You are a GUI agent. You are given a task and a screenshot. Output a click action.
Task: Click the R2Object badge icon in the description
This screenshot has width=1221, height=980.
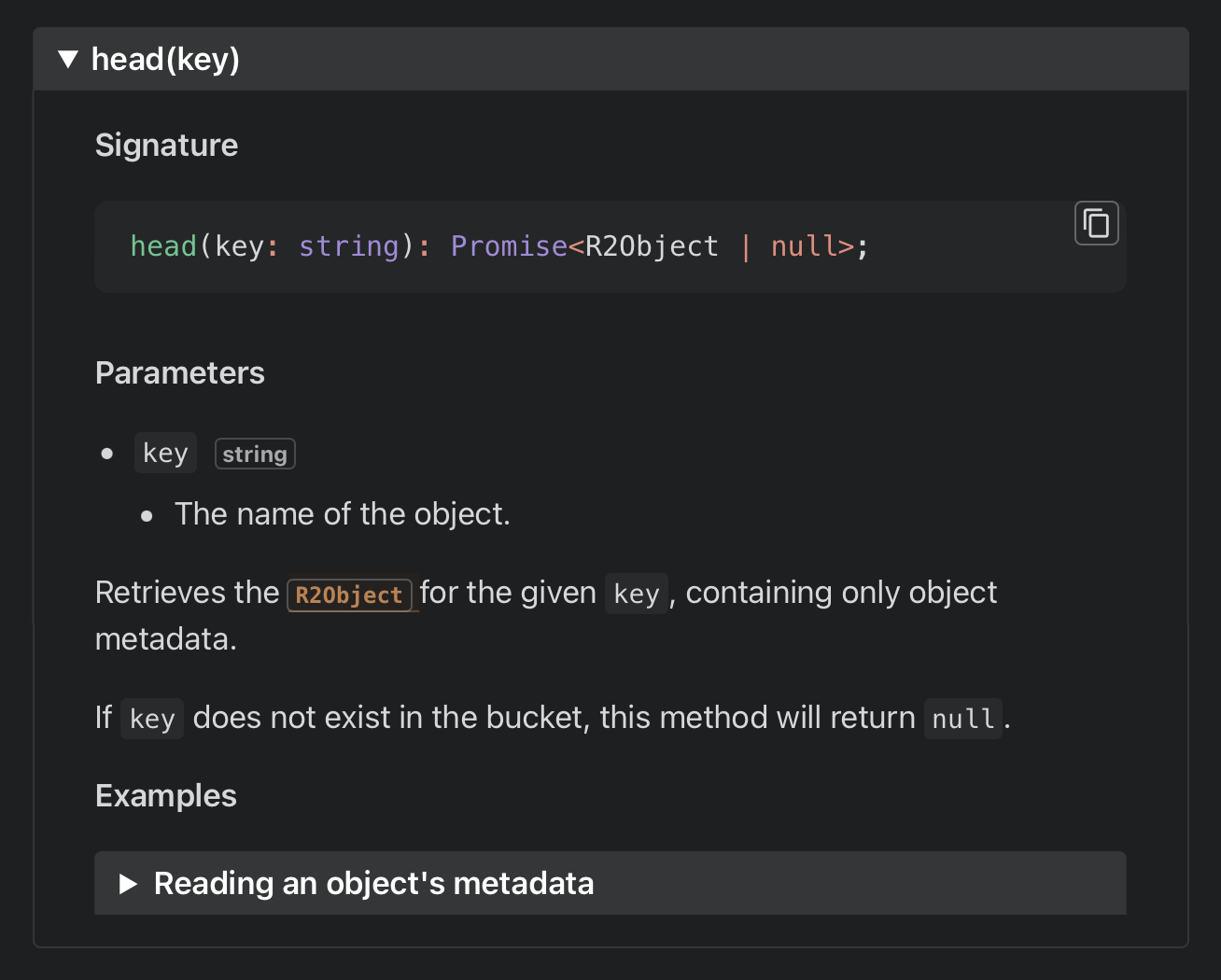click(350, 595)
